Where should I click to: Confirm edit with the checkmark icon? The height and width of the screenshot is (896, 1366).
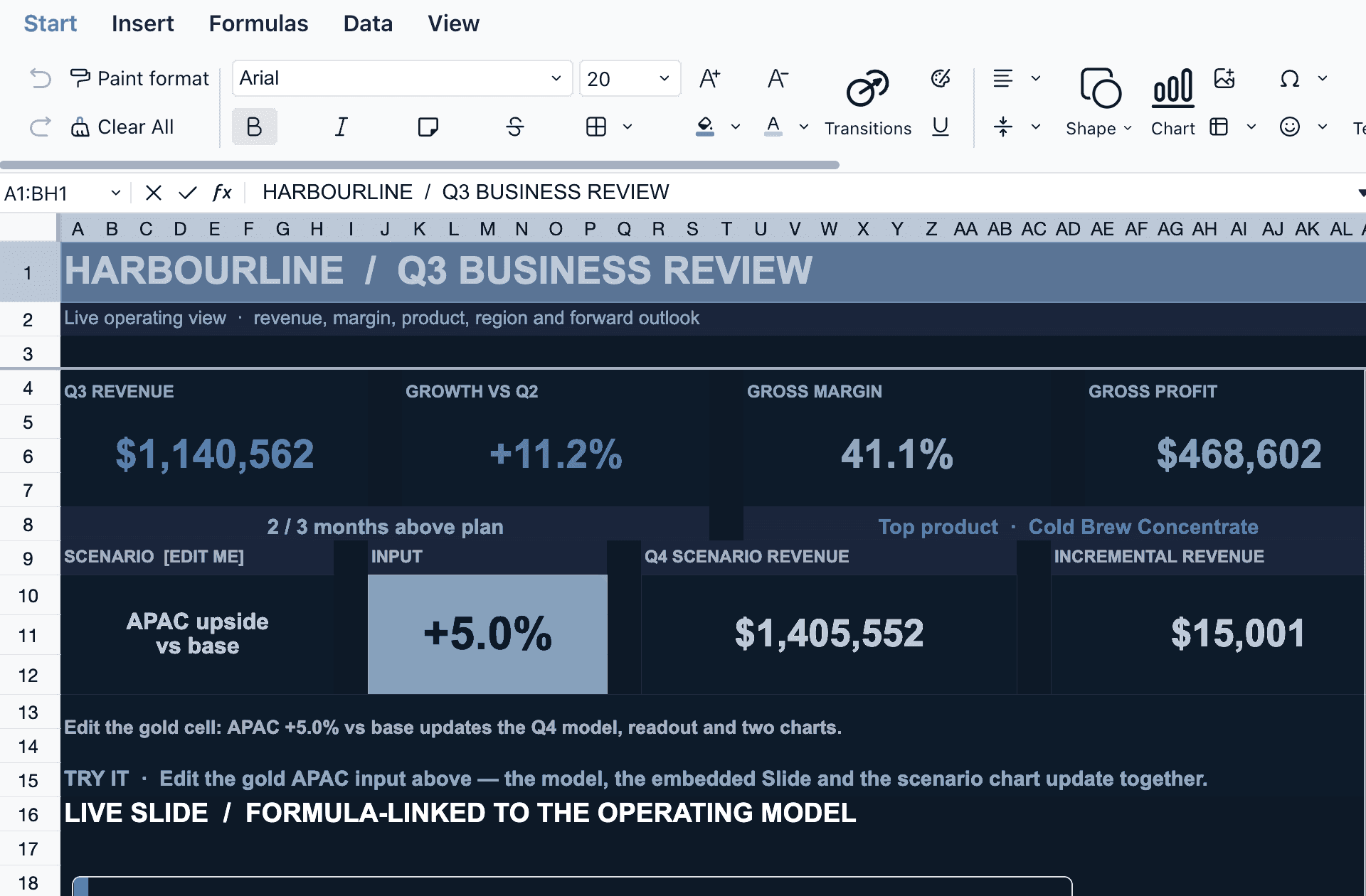(x=187, y=193)
